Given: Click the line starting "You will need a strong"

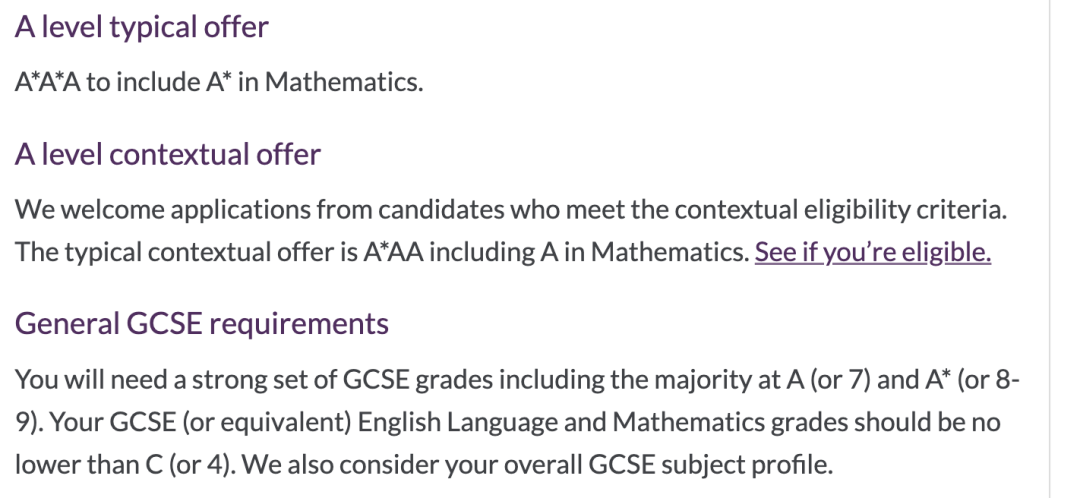Looking at the screenshot, I should point(517,380).
